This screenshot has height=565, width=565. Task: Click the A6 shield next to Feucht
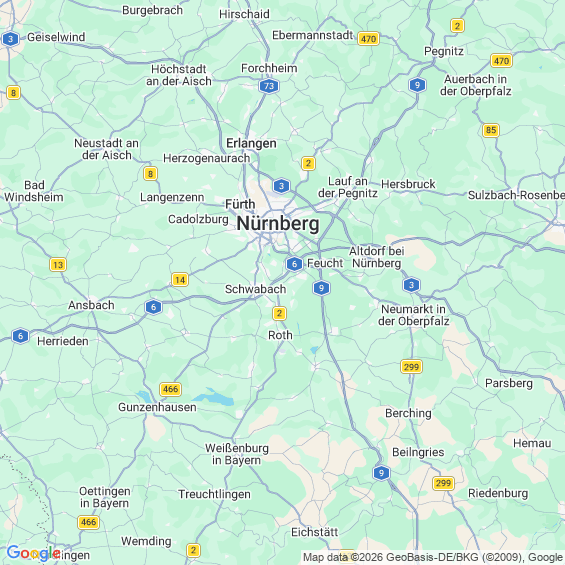[294, 264]
